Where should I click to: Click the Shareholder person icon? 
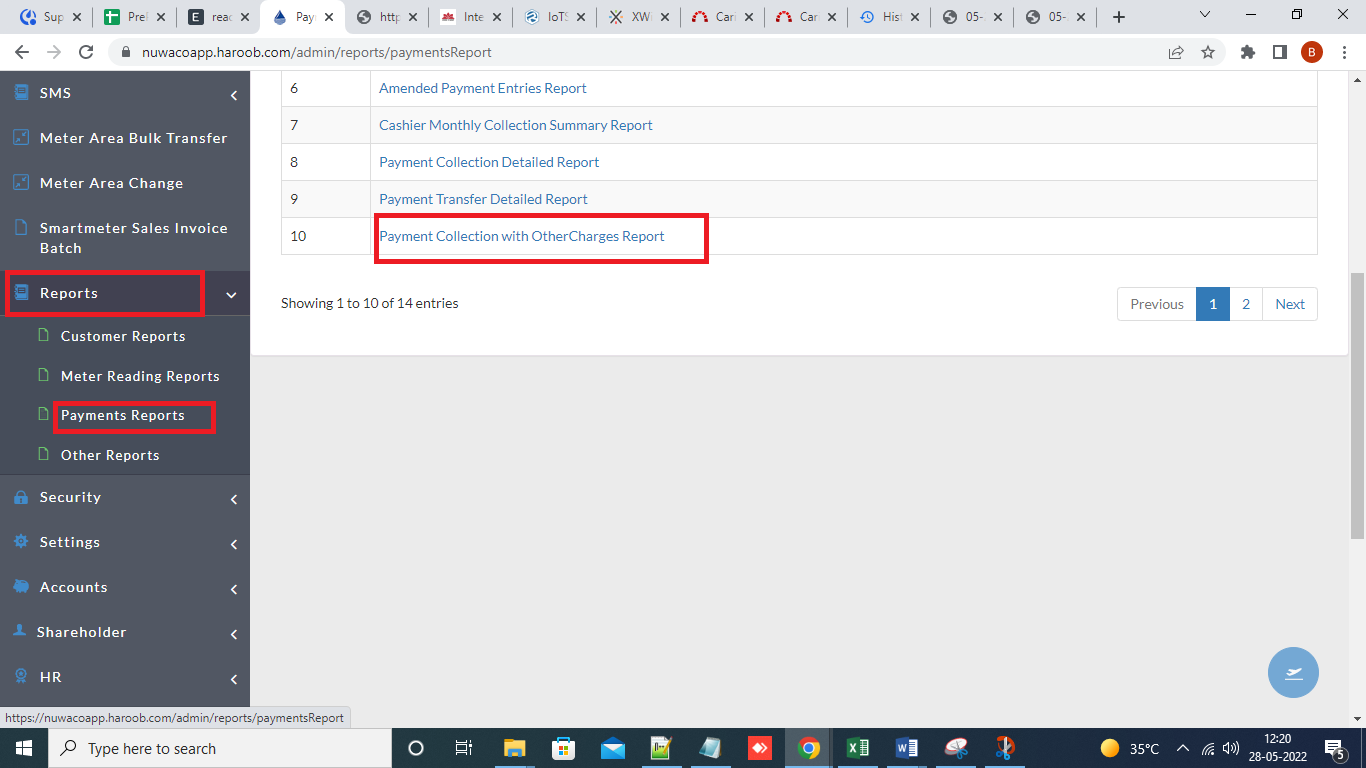tap(19, 631)
